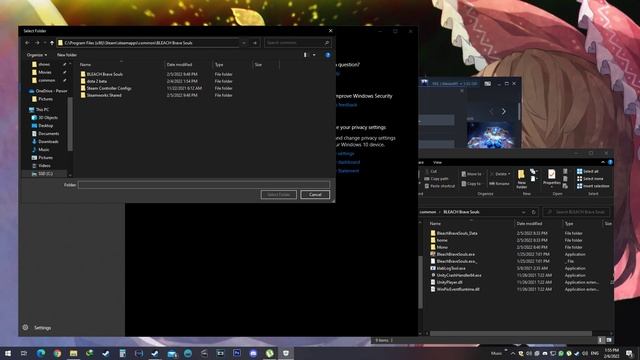
Task: Go forward in Select Folder dialog
Action: 37,42
